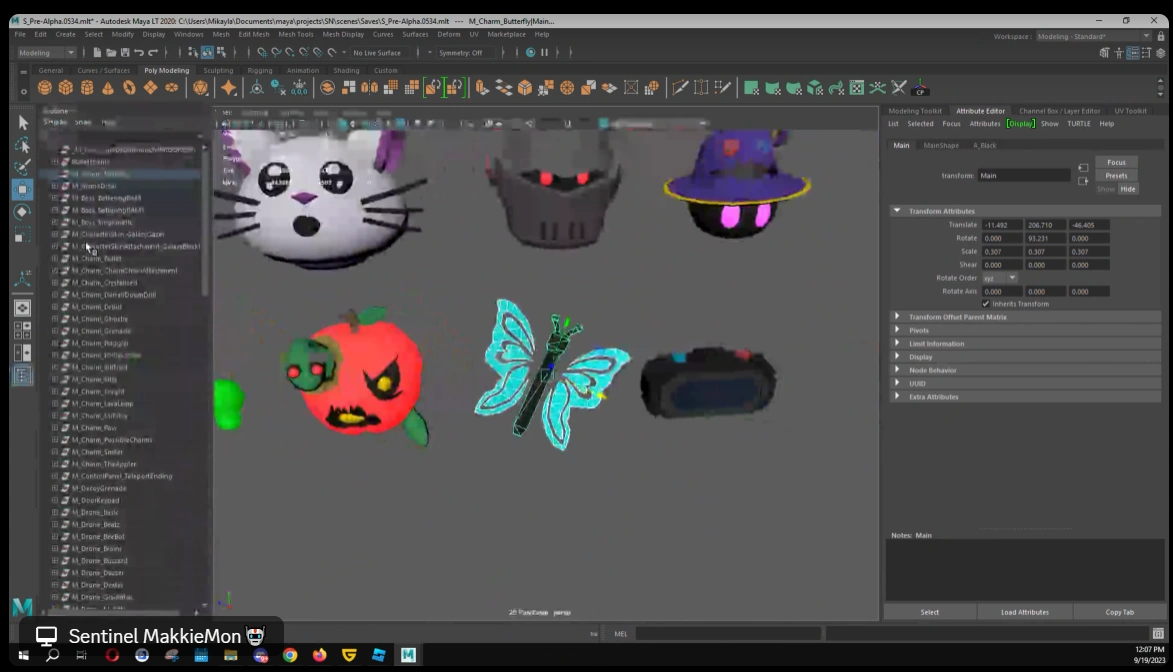
Task: Open the Symmetry: Off dropdown
Action: 462,53
